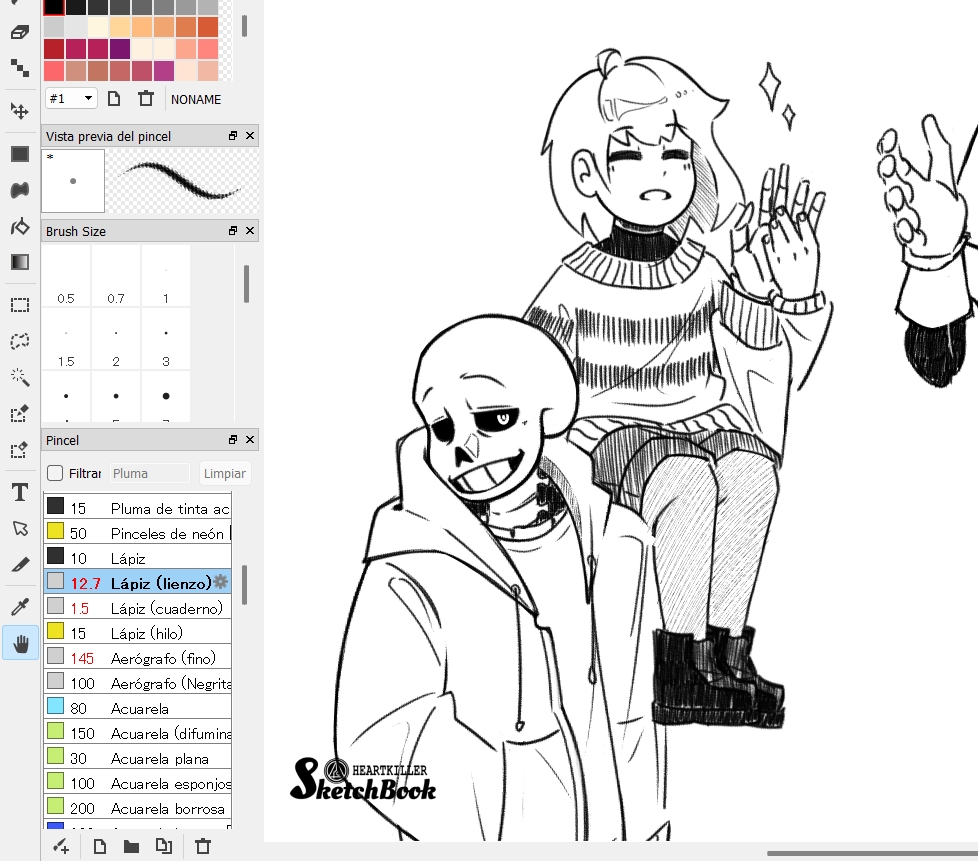Float the Brush Size panel
Viewport: 978px width, 861px height.
pyautogui.click(x=232, y=231)
